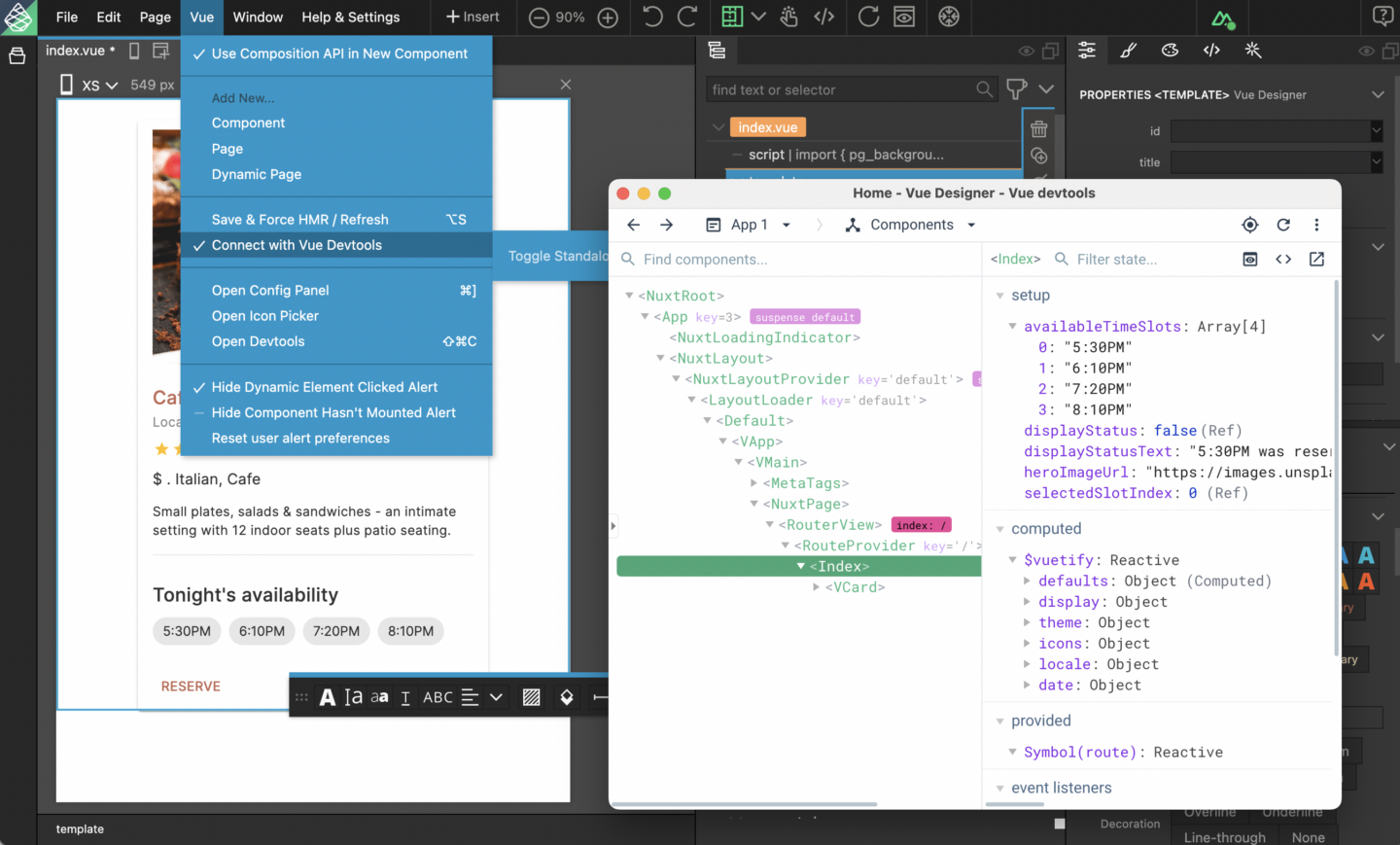Click the RESERVE button on the card
The width and height of the screenshot is (1400, 845).
tap(191, 686)
